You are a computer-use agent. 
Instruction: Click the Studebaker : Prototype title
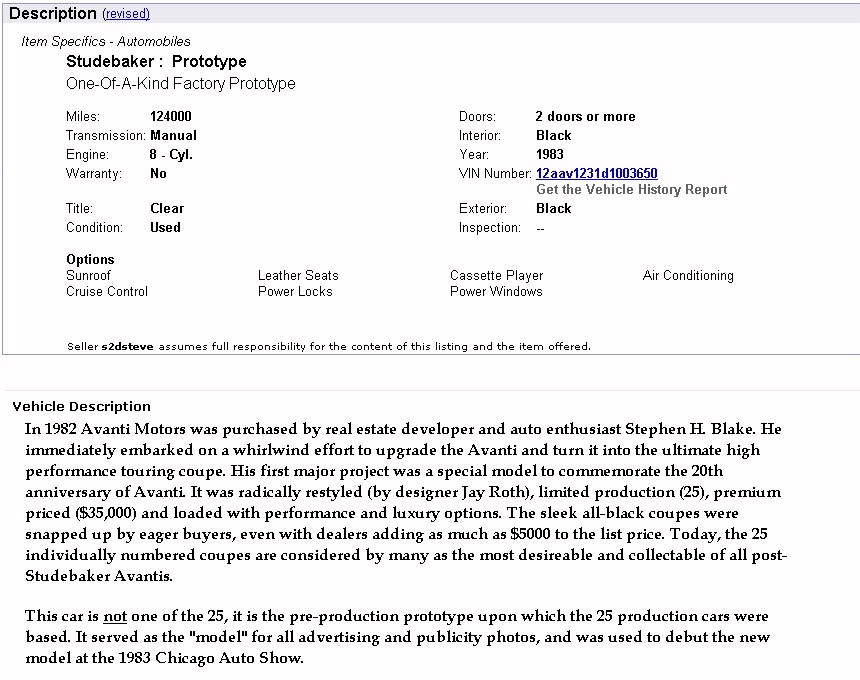[156, 61]
